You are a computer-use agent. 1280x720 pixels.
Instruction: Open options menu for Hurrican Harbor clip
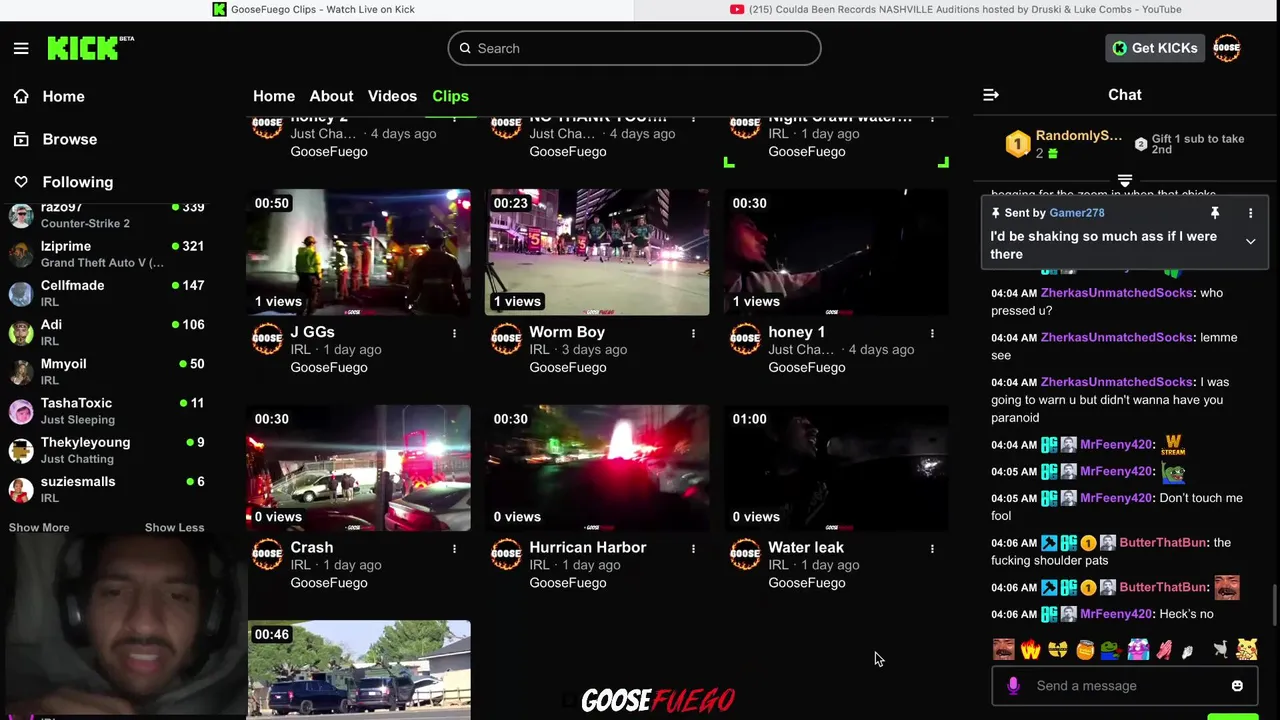coord(693,549)
